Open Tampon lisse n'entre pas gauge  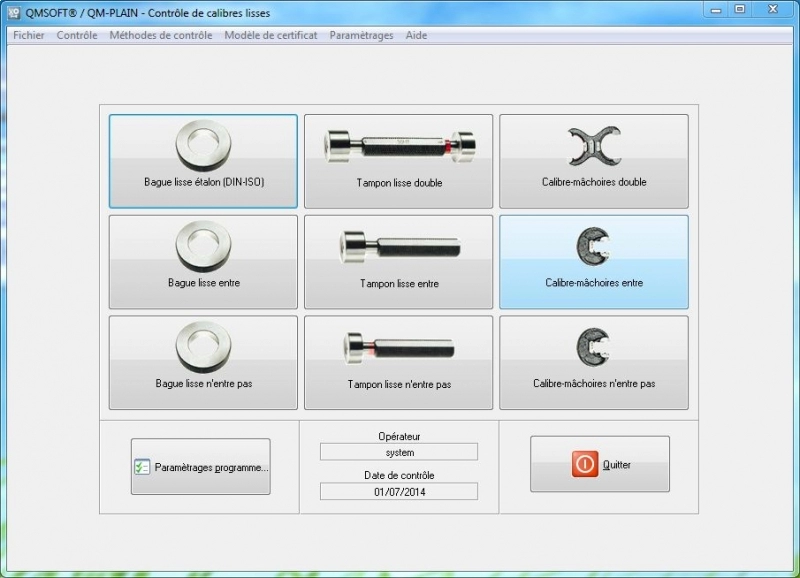pyautogui.click(x=398, y=363)
